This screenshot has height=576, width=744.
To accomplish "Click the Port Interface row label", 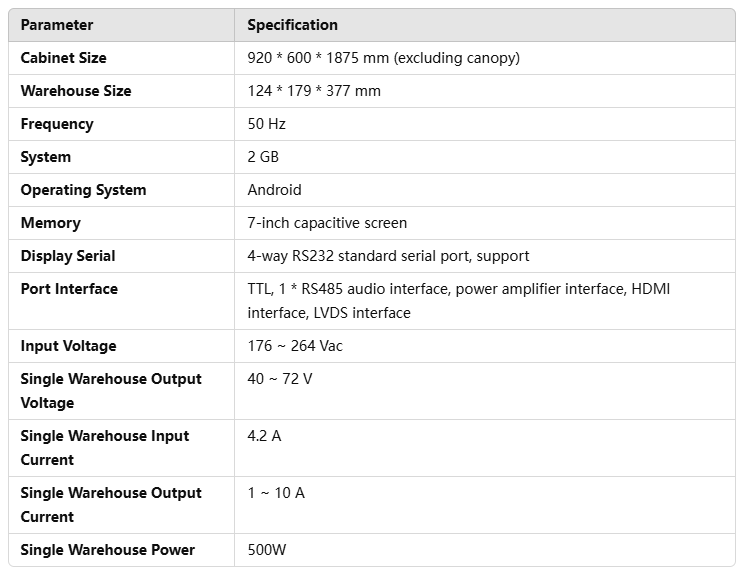I will click(x=69, y=289).
